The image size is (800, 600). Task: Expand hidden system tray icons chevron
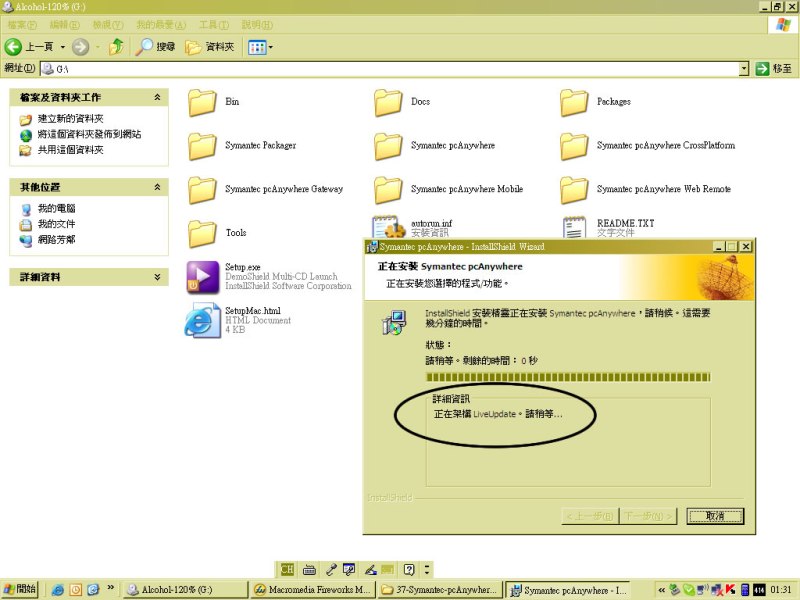coord(661,590)
